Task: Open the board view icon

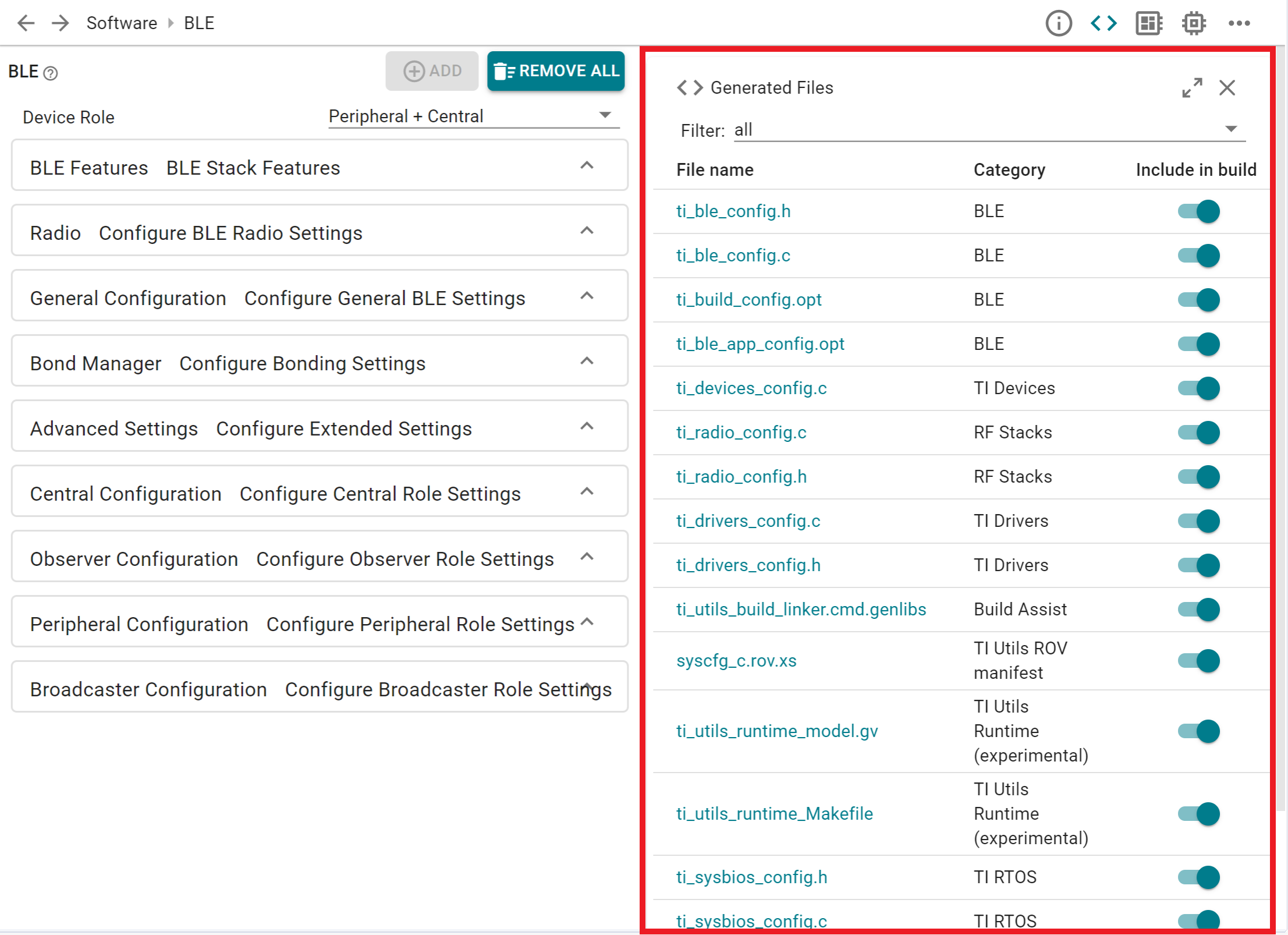Action: 1148,23
